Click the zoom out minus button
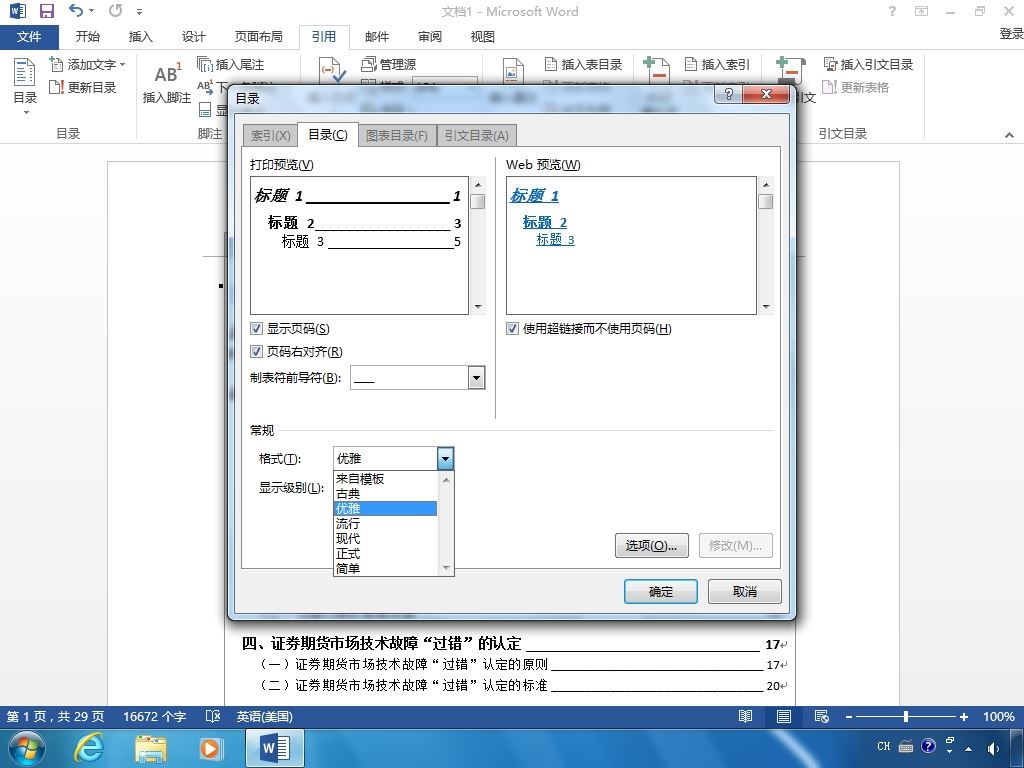The image size is (1024, 768). click(848, 716)
